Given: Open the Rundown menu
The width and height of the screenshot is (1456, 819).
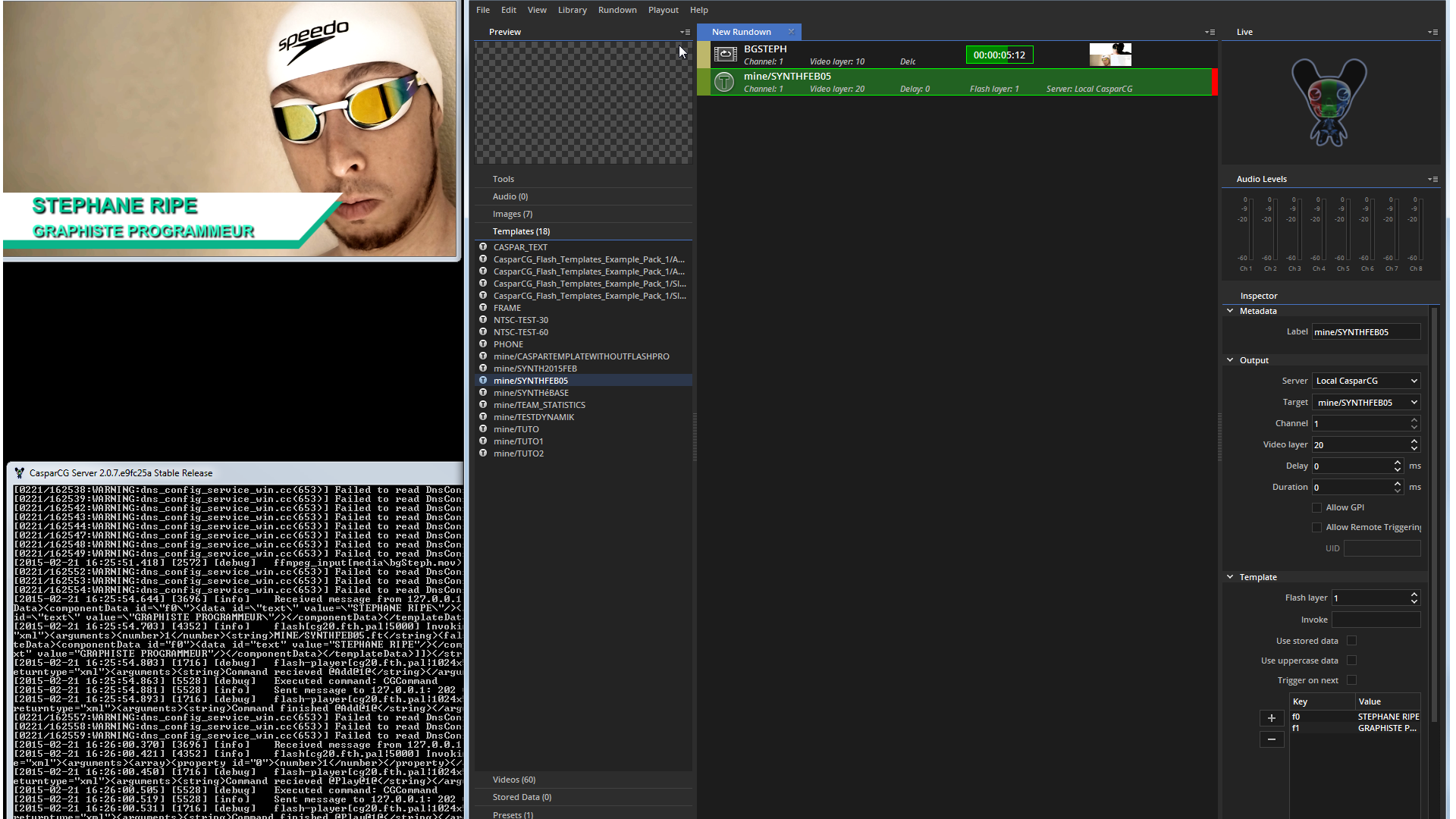Looking at the screenshot, I should pos(617,10).
